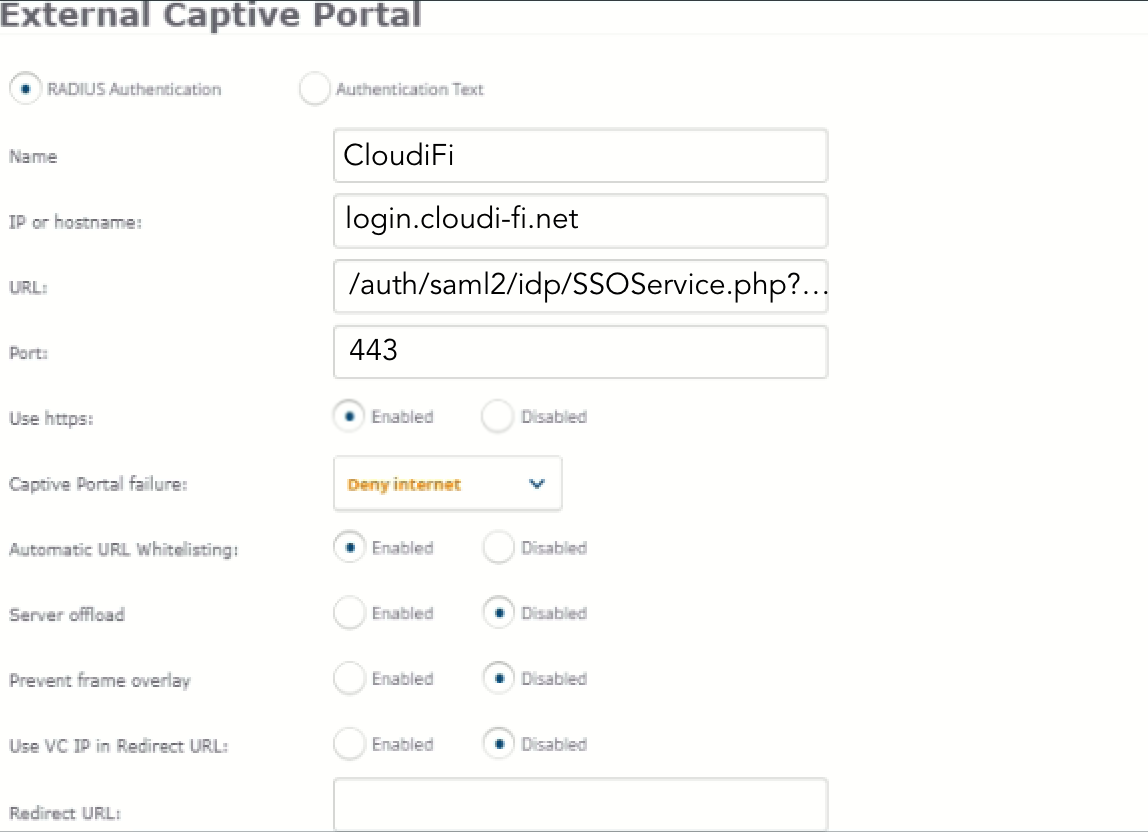Click the Name field containing CloudiFi
This screenshot has height=832, width=1148.
tap(580, 156)
